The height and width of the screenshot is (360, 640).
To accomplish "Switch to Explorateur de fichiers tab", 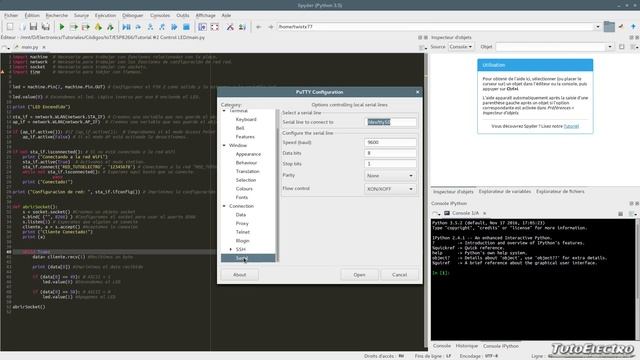I will click(560, 191).
